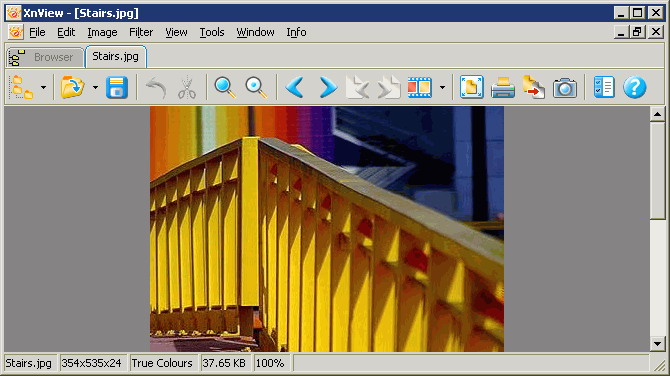Select the Stairs.jpg tab
Image resolution: width=670 pixels, height=376 pixels.
(x=116, y=56)
